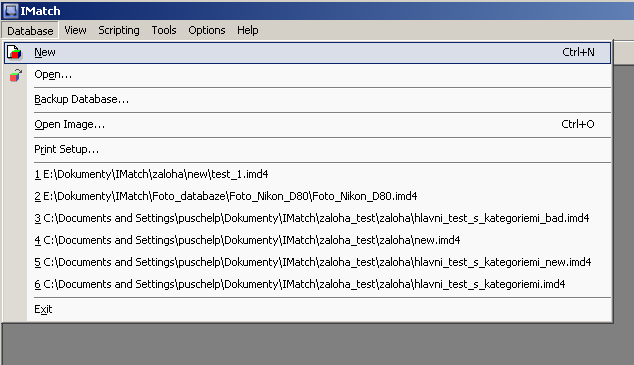634x365 pixels.
Task: Click the Ctrl+N shortcut label
Action: click(x=578, y=53)
